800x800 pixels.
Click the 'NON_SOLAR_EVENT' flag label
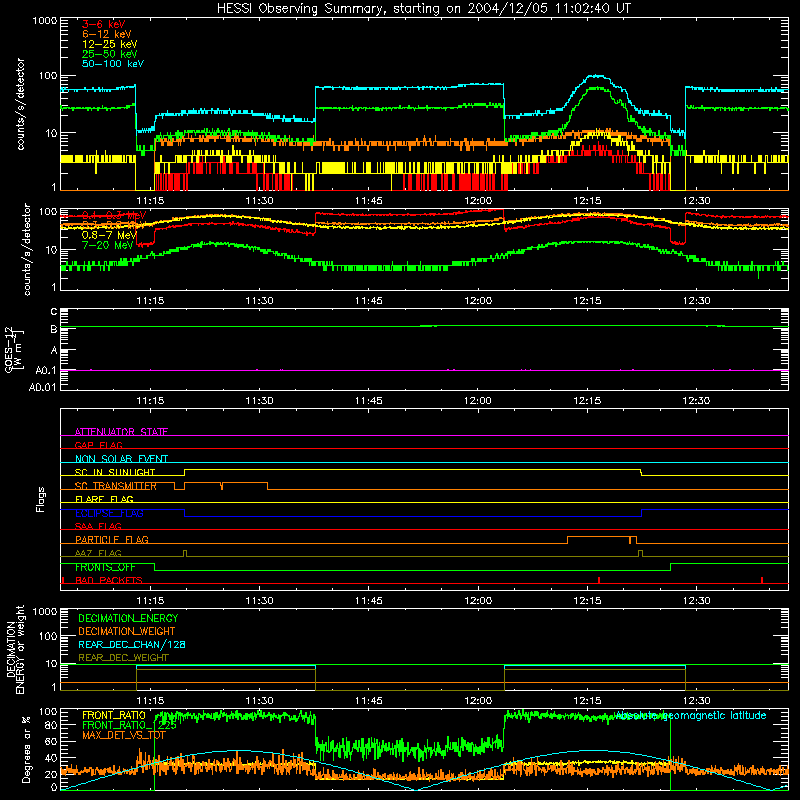[x=121, y=459]
